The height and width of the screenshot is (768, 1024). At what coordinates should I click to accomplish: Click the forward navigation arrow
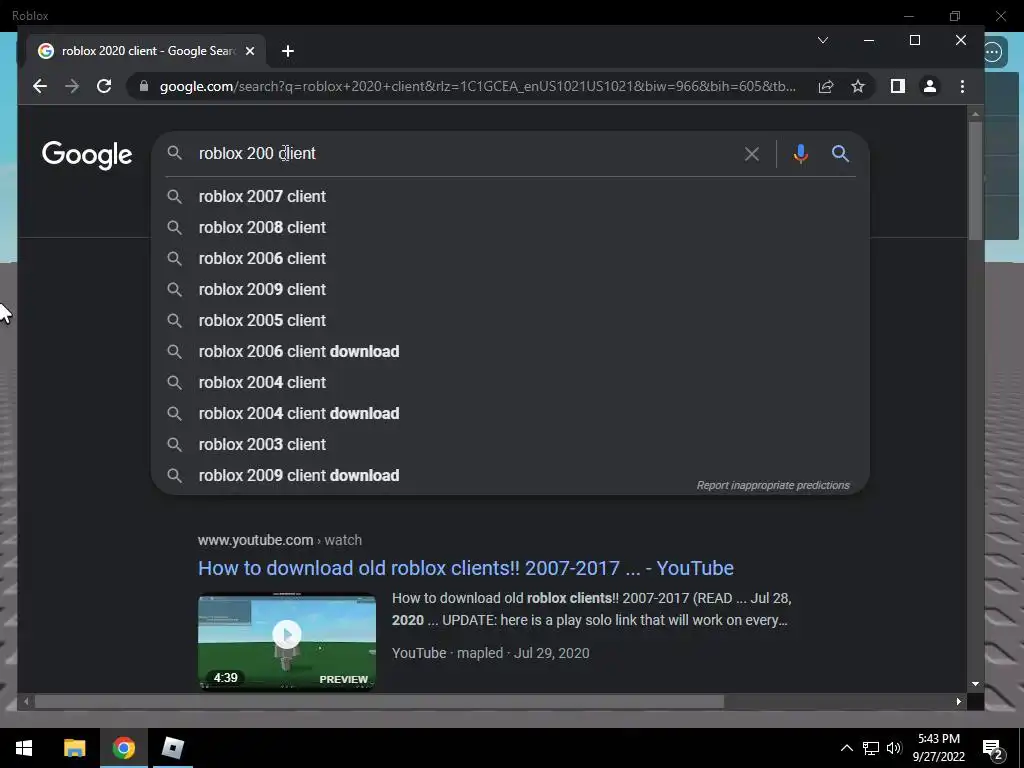(x=72, y=86)
